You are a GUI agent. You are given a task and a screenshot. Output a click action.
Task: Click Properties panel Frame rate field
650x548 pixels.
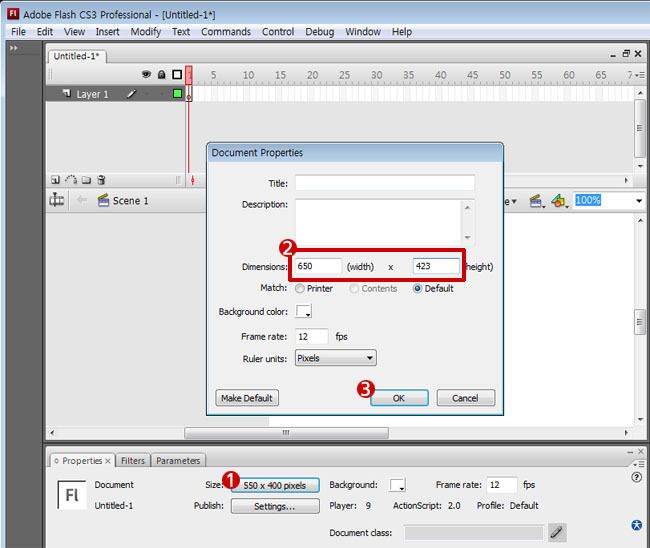502,485
